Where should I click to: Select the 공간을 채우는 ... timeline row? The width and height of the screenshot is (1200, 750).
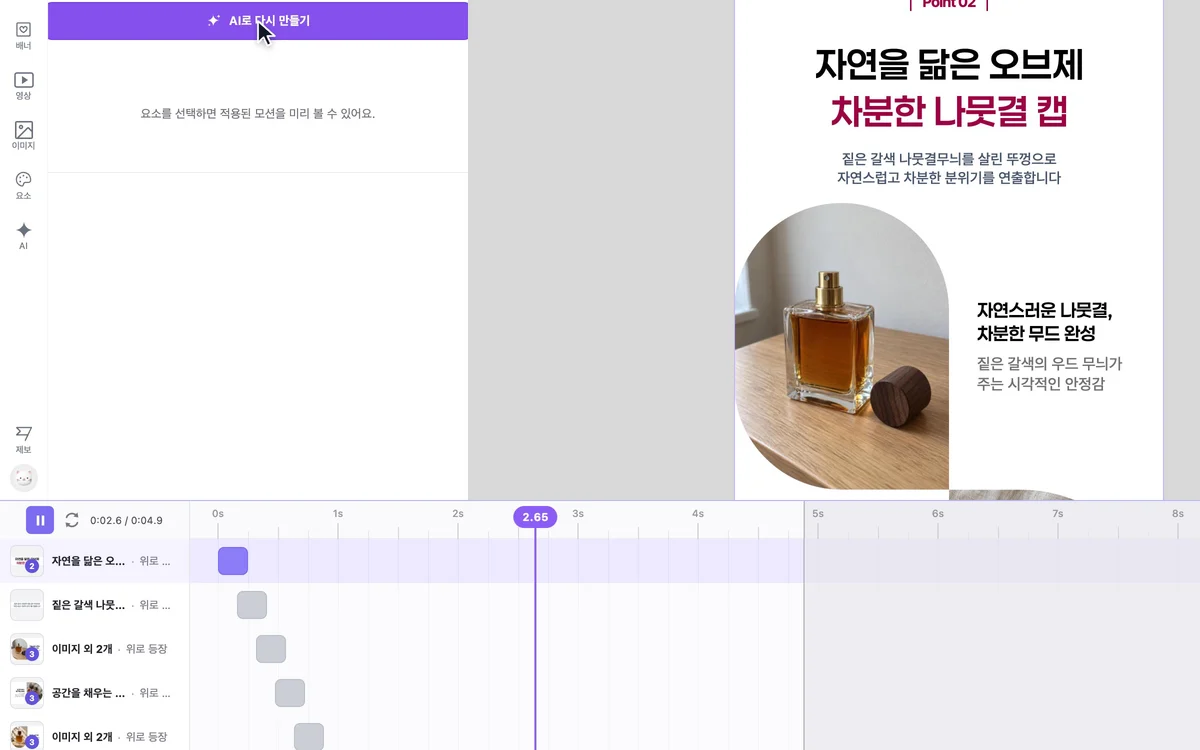pyautogui.click(x=95, y=692)
